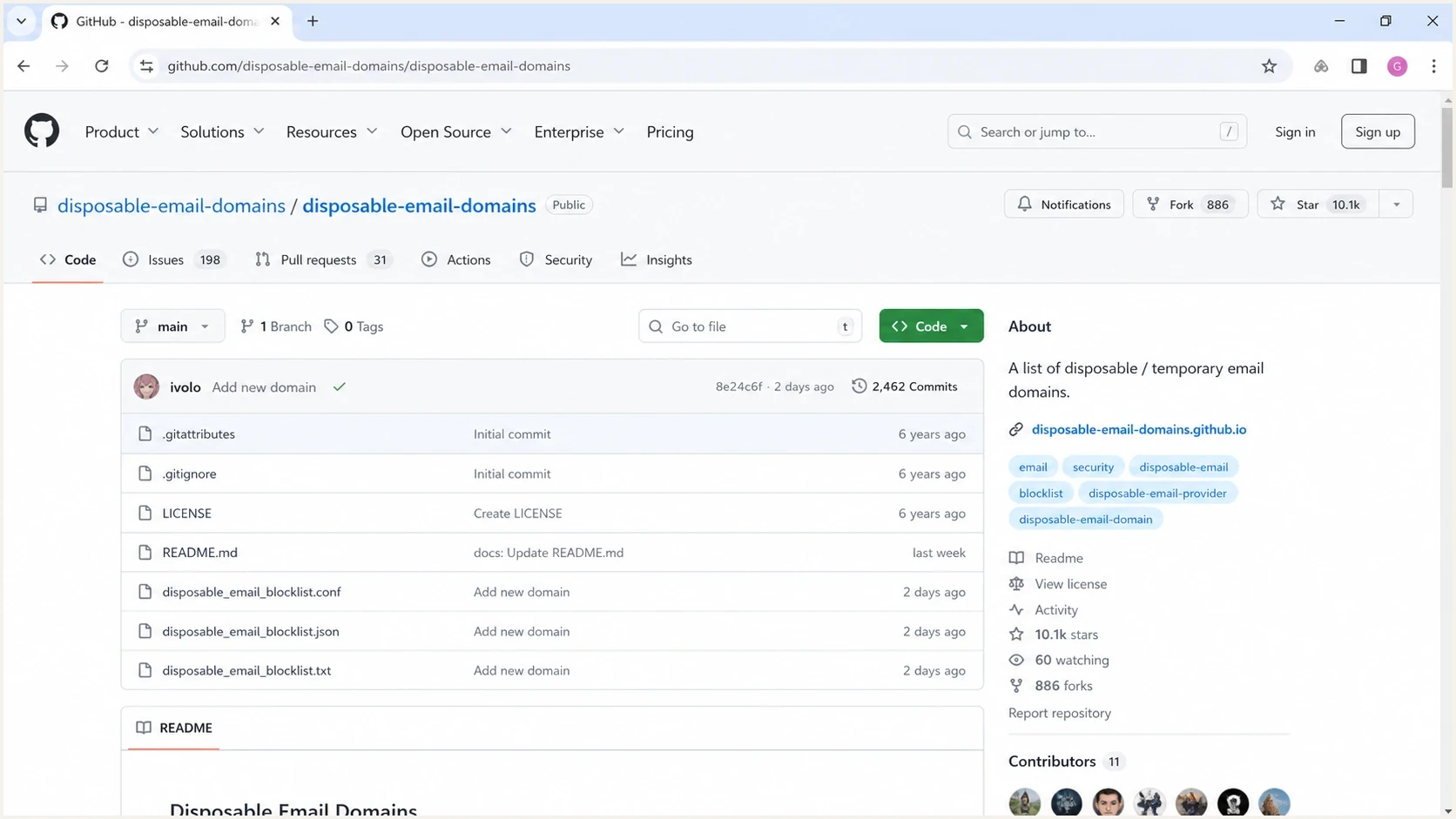The image size is (1456, 819).
Task: Click the site information icon in address bar
Action: (x=146, y=66)
